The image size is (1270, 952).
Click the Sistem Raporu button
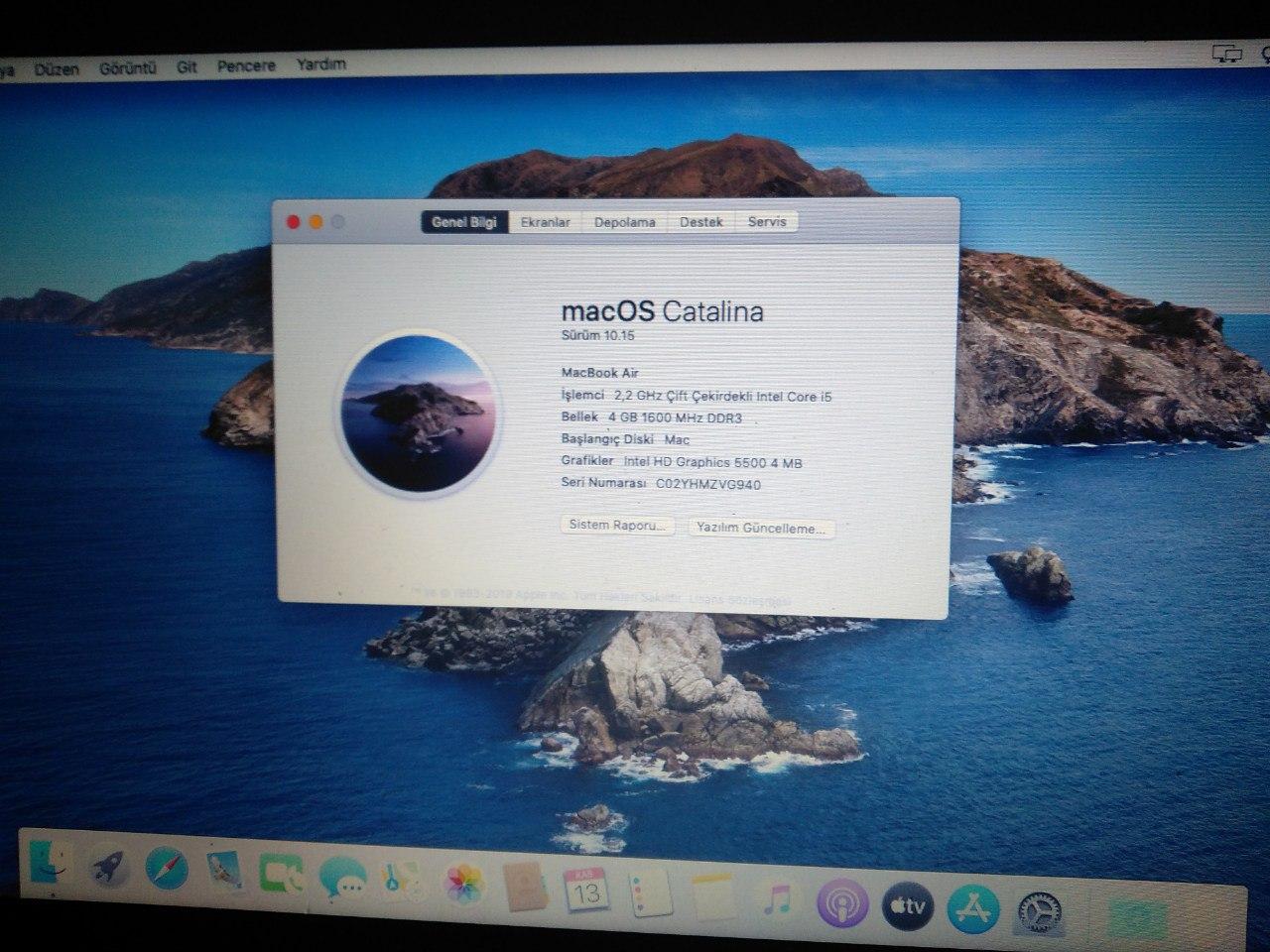click(x=616, y=525)
